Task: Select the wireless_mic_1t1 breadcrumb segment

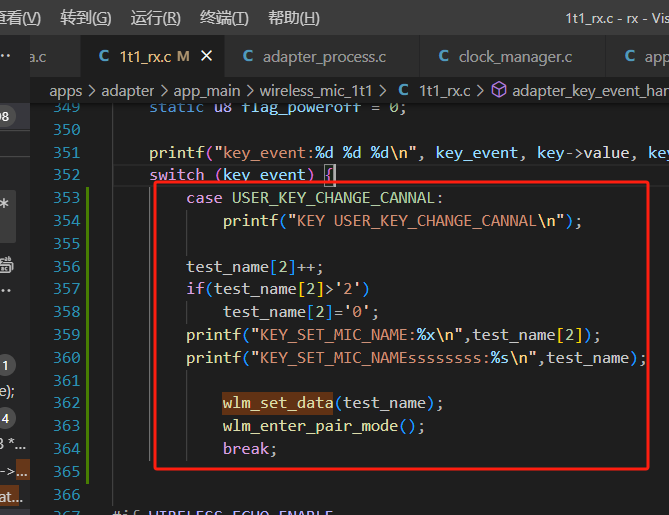Action: tap(316, 91)
